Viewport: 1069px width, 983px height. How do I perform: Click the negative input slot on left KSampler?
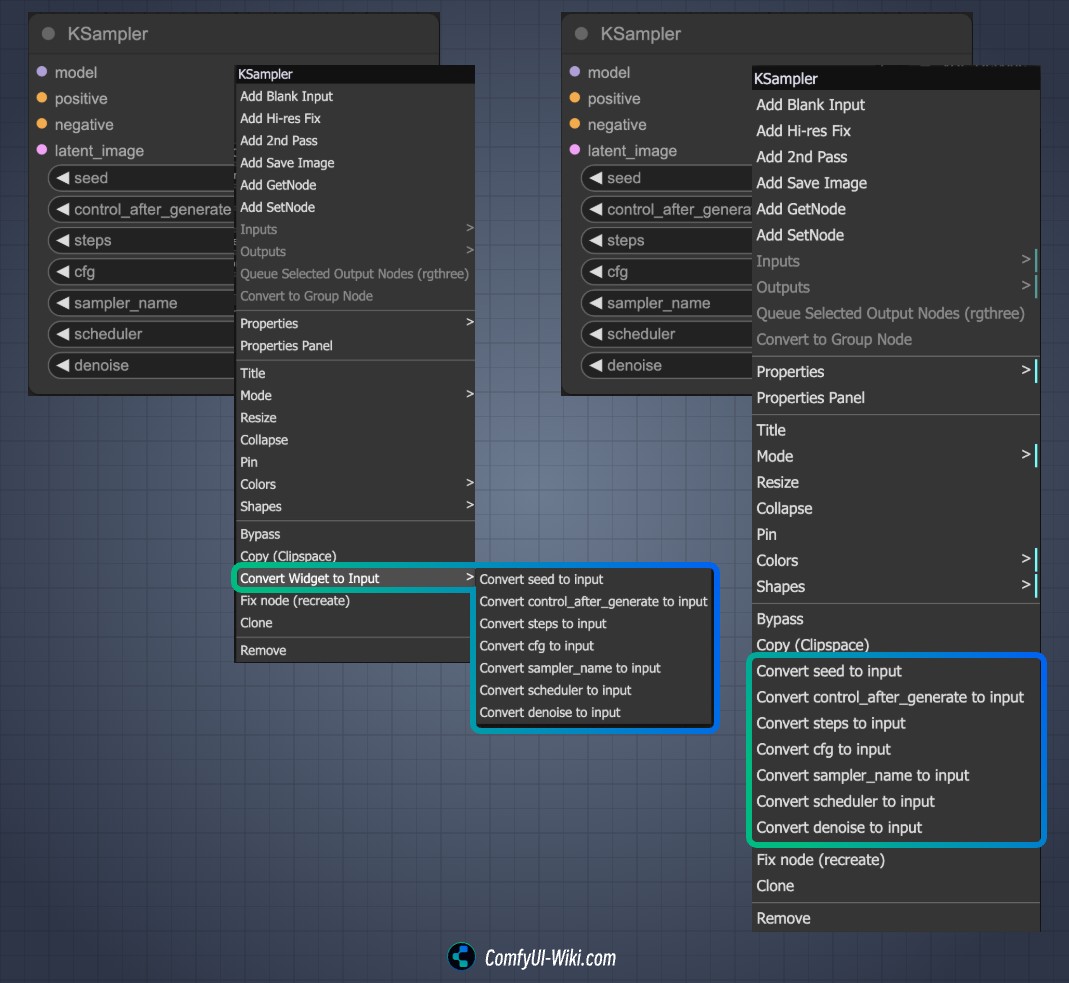(42, 124)
